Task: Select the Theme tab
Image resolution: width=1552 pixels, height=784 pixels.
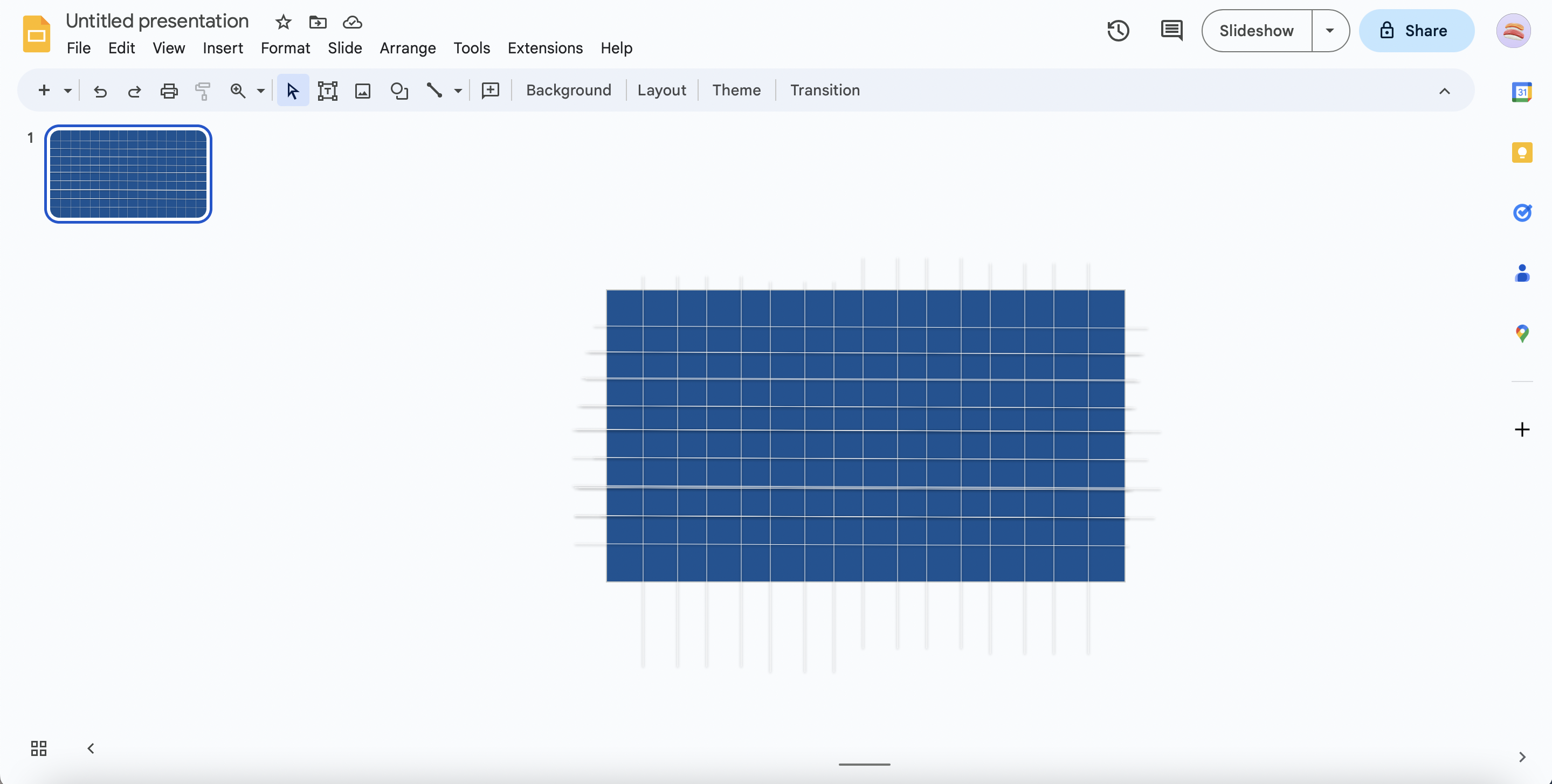Action: click(x=737, y=91)
